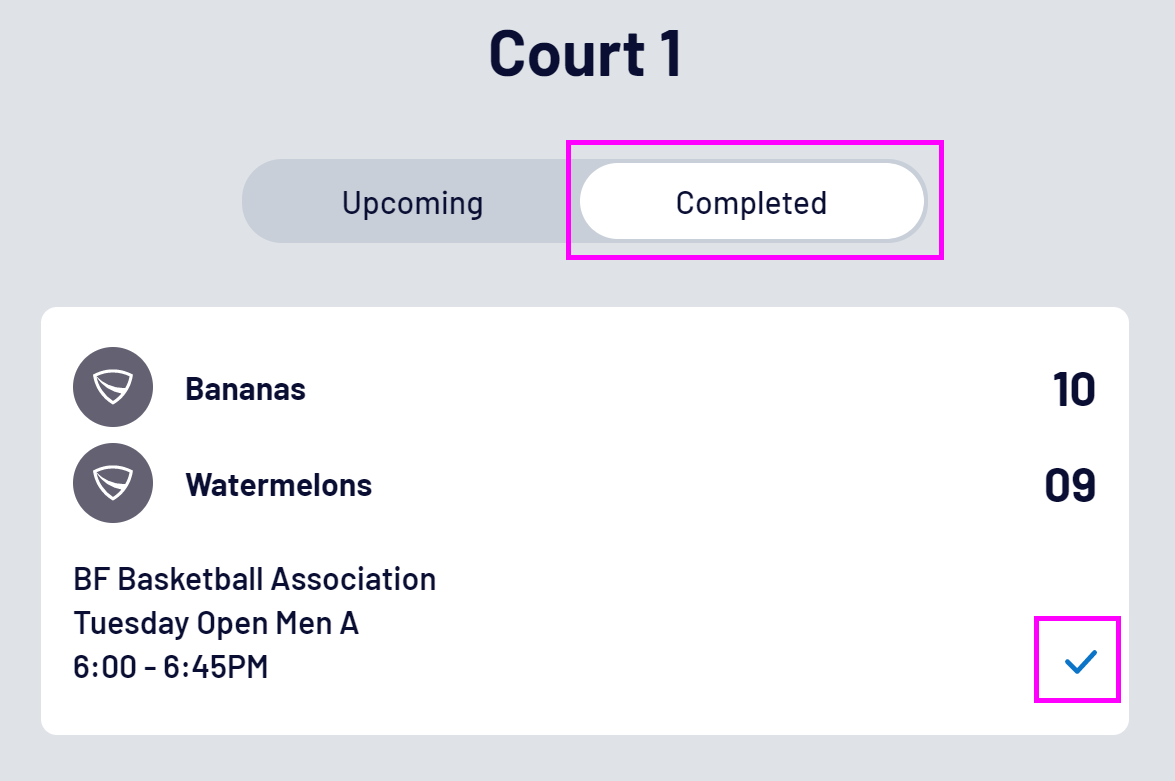
Task: Click the Bananas score of 10
Action: [x=1073, y=389]
